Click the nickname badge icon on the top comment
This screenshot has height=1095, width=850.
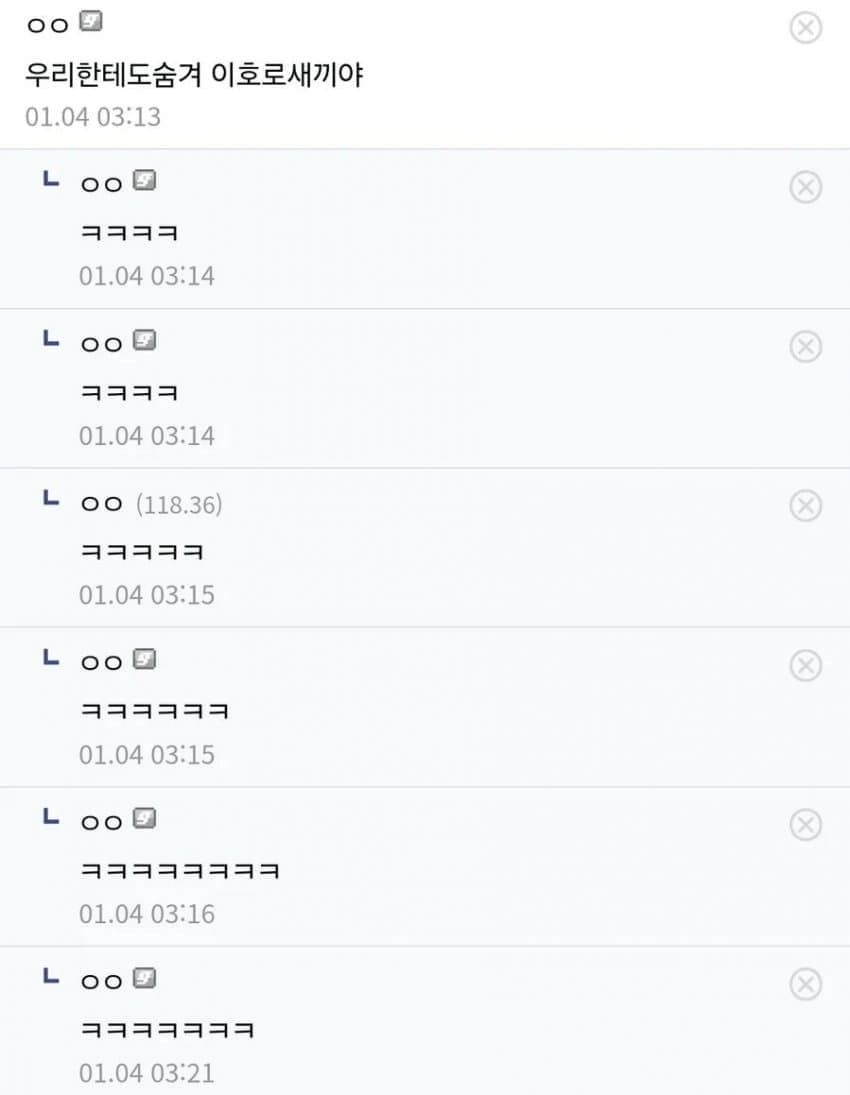tap(91, 21)
